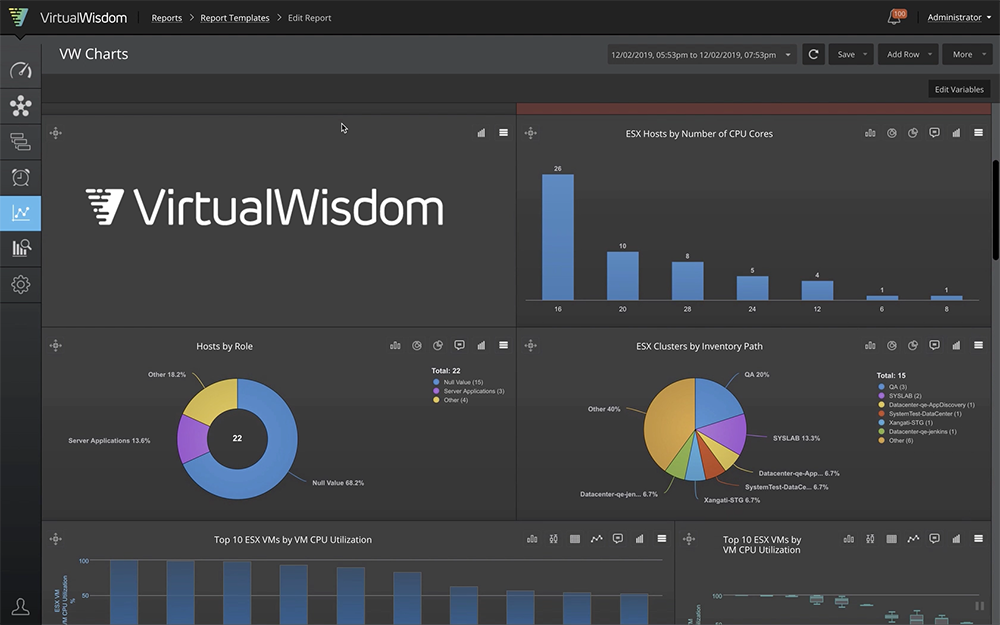Switch wide Top 10 VMs chart to box plot

pyautogui.click(x=554, y=538)
